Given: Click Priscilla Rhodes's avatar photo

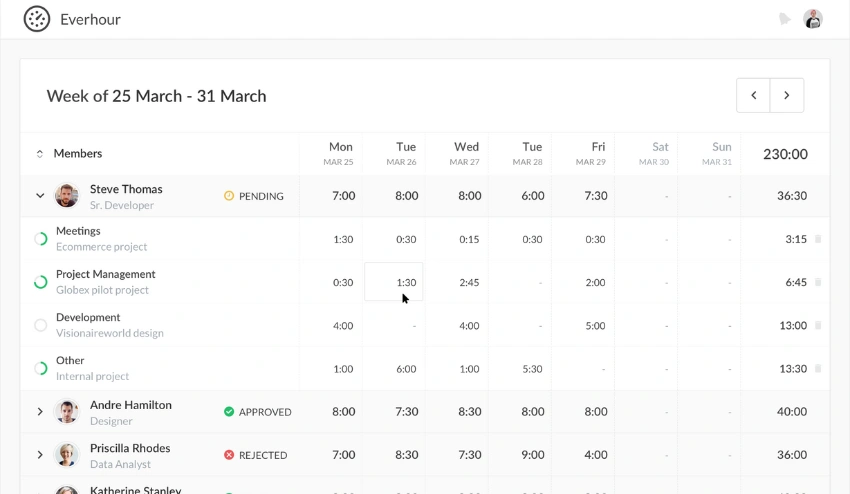Looking at the screenshot, I should coord(67,454).
